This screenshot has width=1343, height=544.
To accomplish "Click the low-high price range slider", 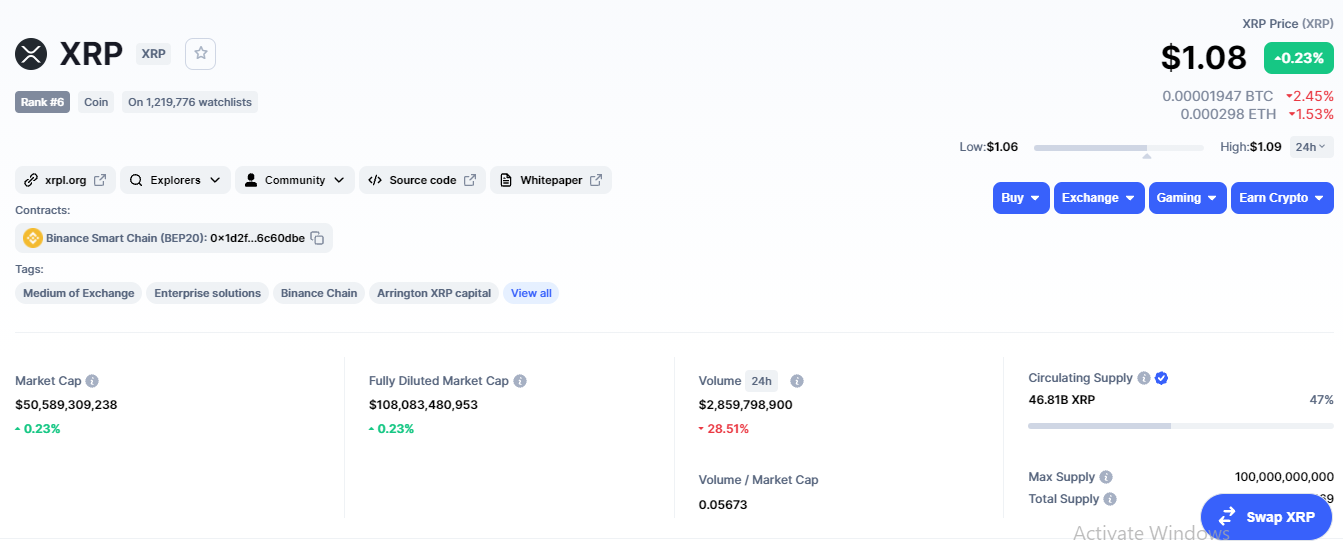I will (x=1118, y=148).
